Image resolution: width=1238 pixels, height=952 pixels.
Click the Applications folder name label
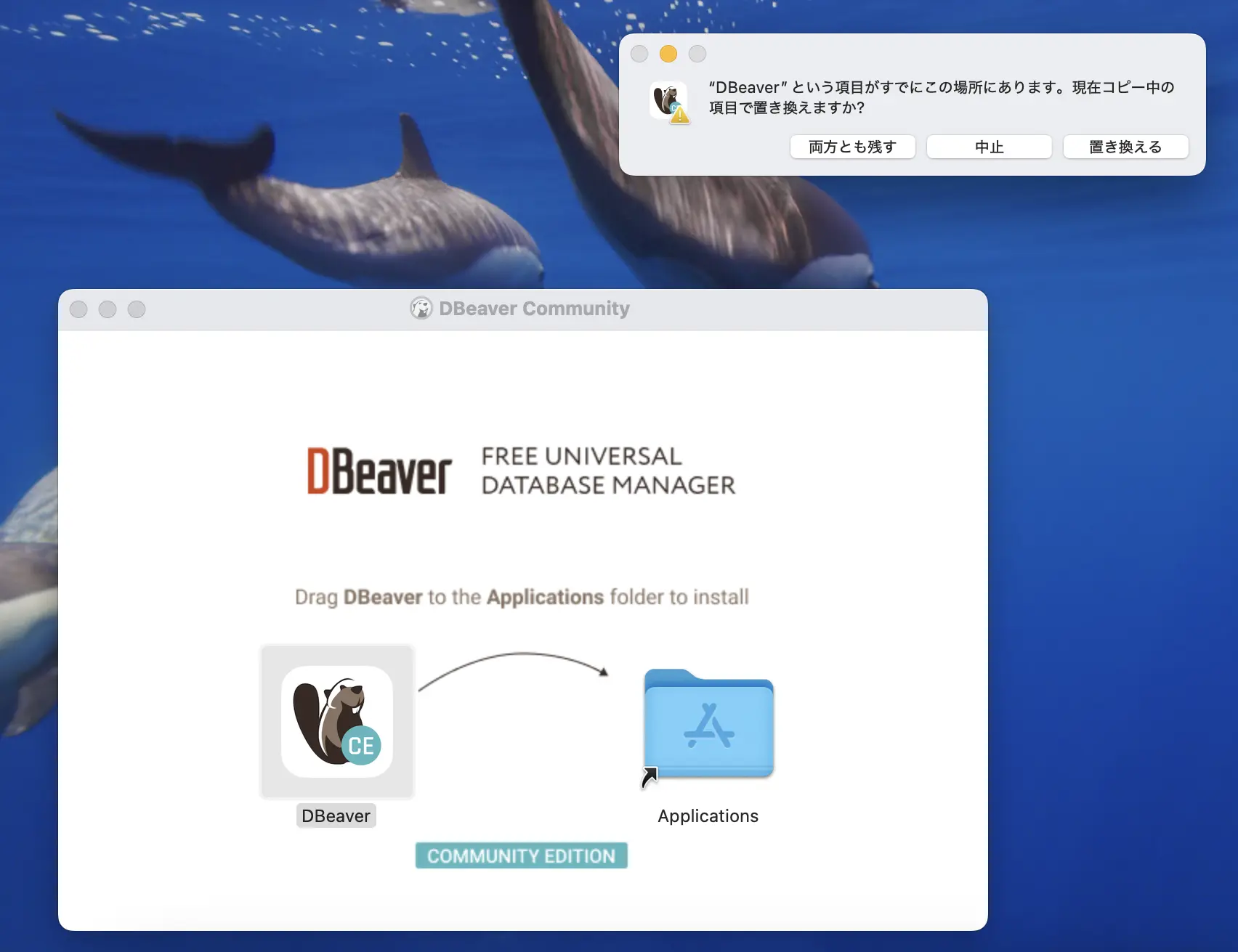tap(708, 815)
